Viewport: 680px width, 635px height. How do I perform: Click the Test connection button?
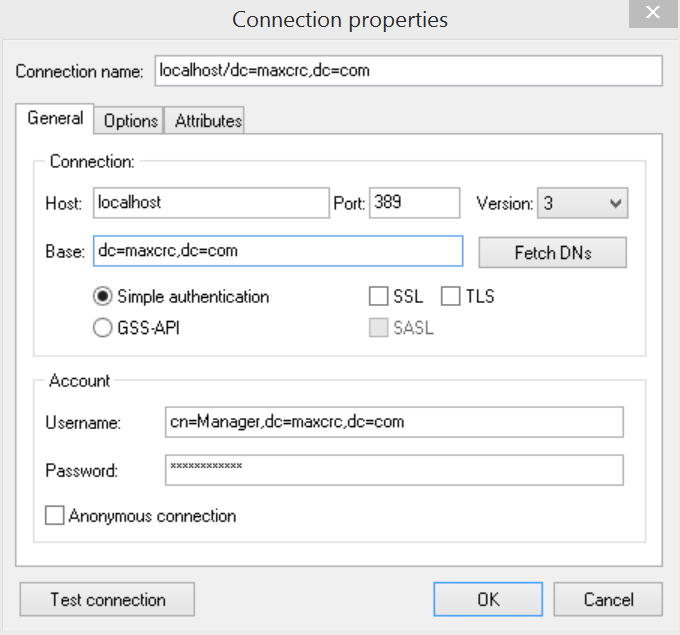coord(107,599)
